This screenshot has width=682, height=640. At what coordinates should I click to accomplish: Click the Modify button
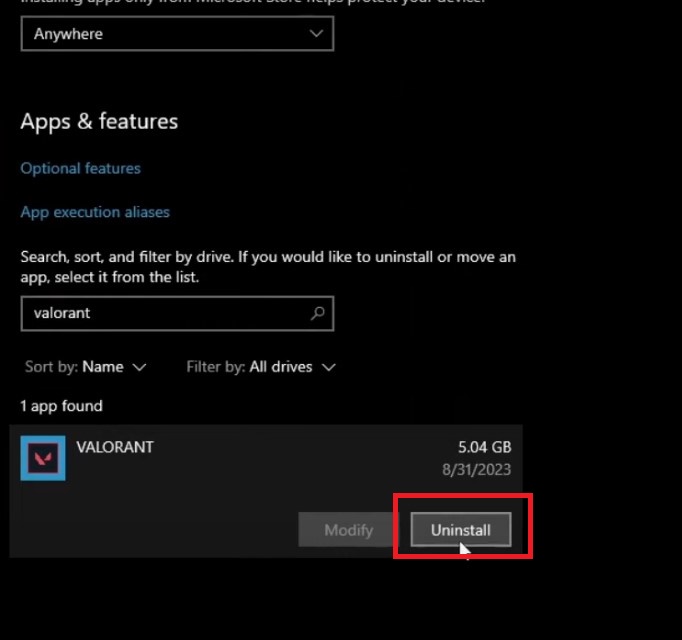pos(349,530)
